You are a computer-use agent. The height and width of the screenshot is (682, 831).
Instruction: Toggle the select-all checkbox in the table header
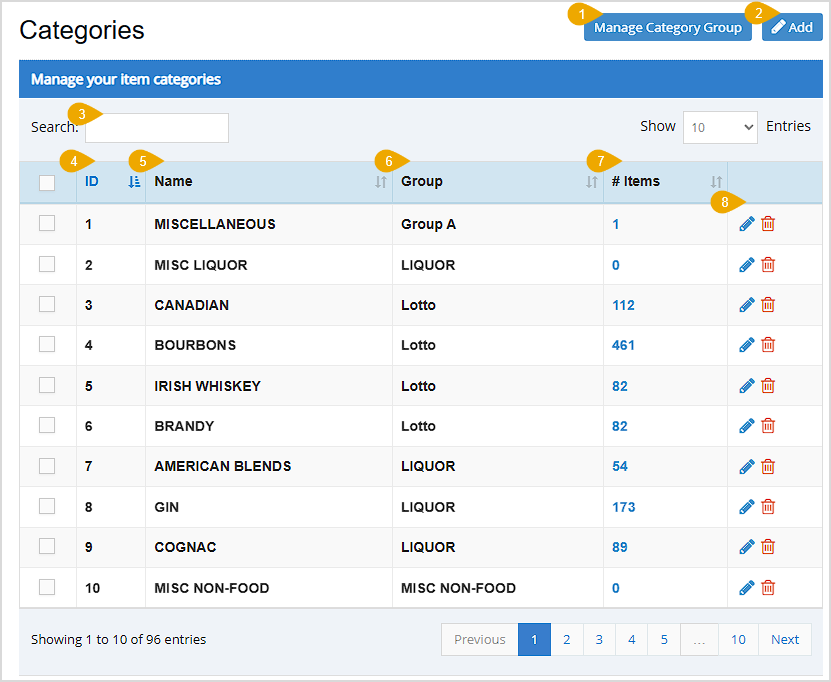tap(47, 180)
